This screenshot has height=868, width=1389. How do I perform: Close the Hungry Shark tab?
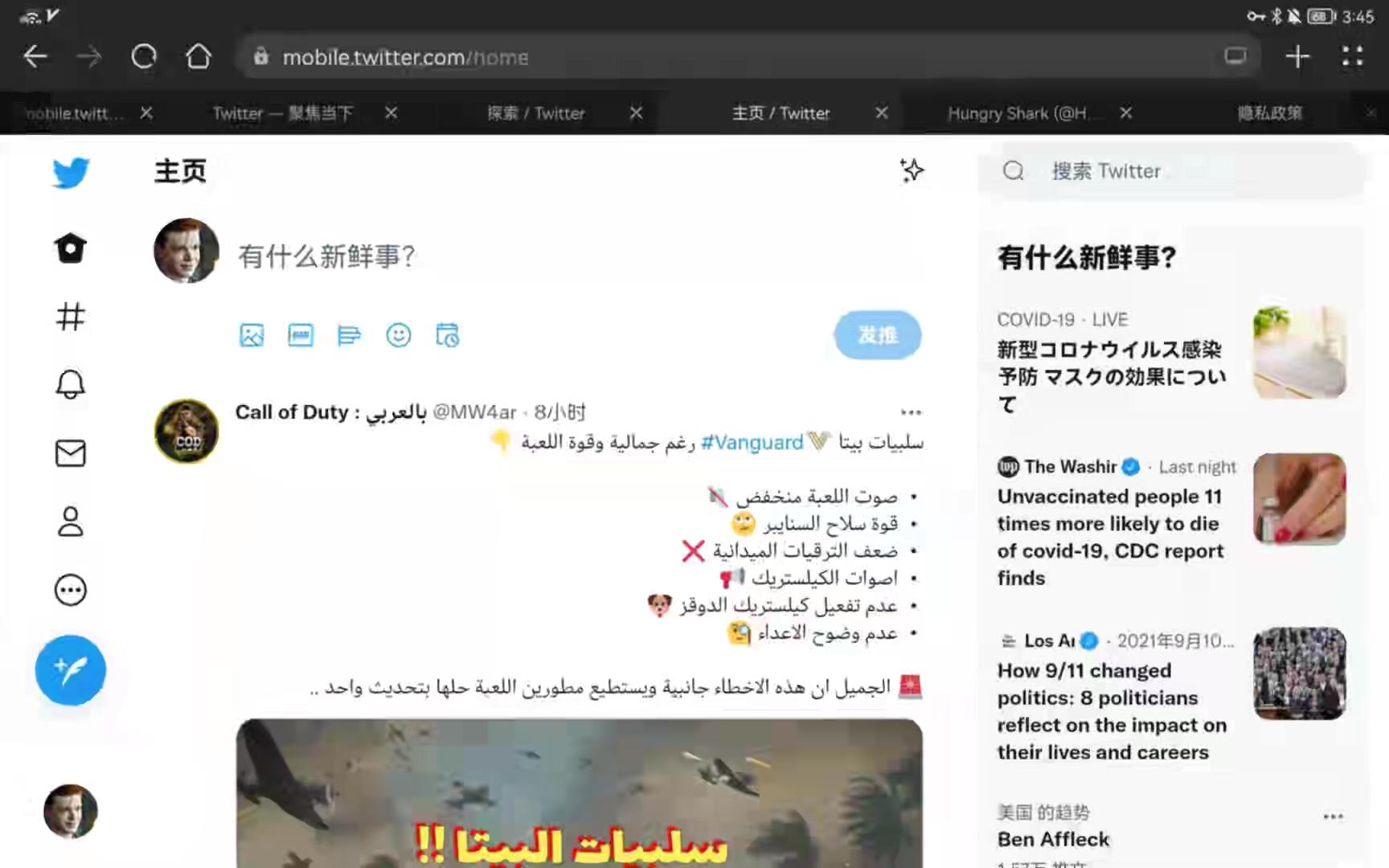pyautogui.click(x=1126, y=113)
